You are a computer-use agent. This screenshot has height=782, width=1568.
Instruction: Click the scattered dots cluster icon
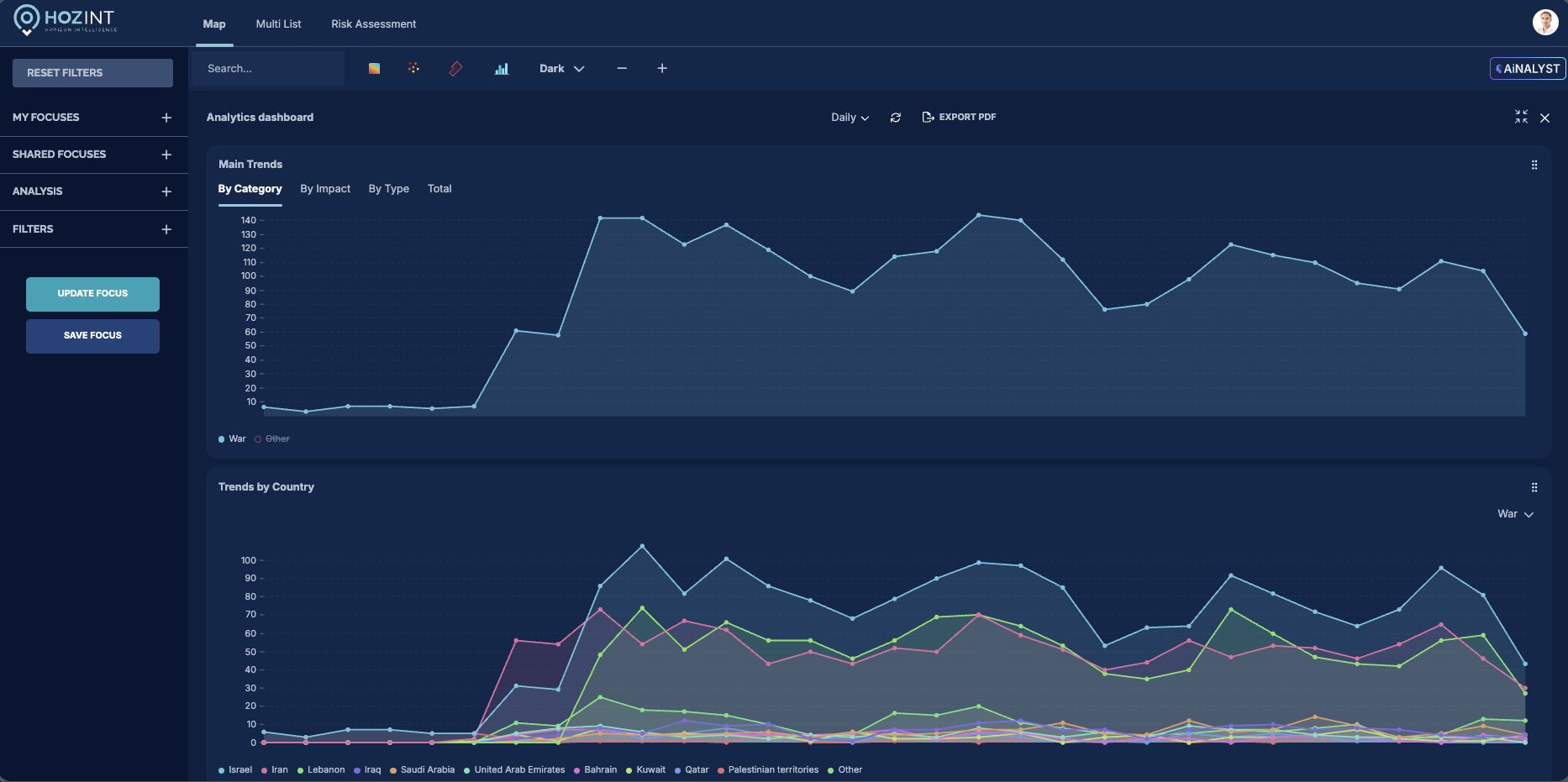pyautogui.click(x=413, y=68)
